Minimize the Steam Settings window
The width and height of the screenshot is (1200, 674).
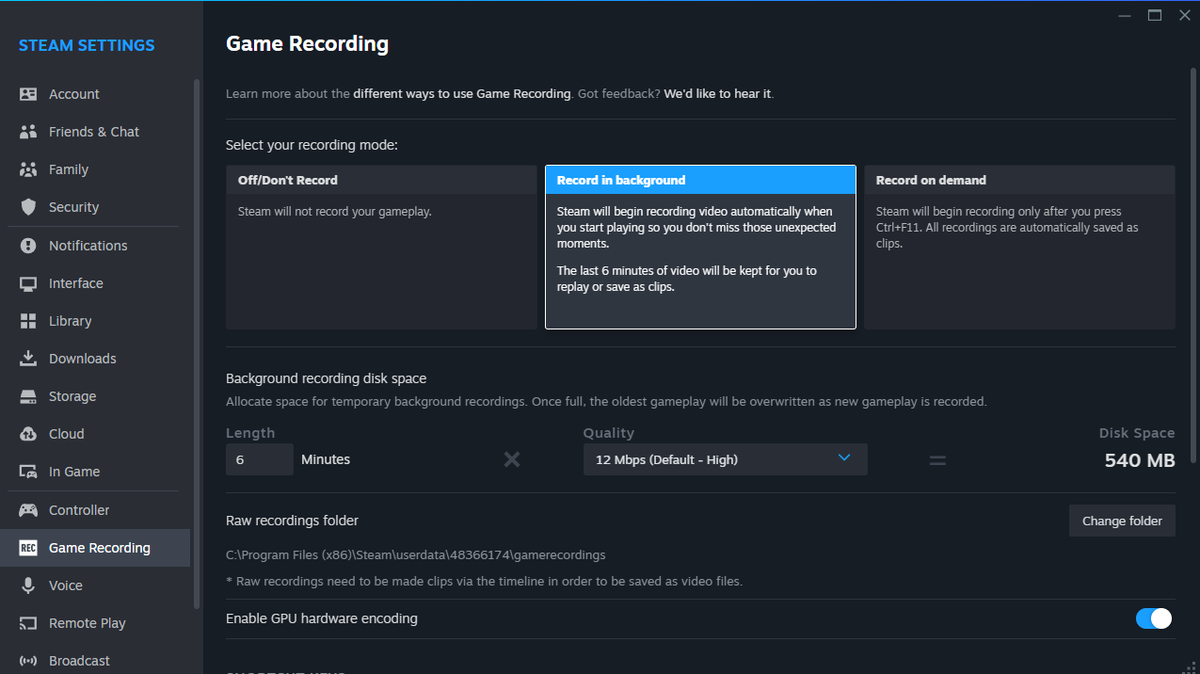(x=1126, y=15)
